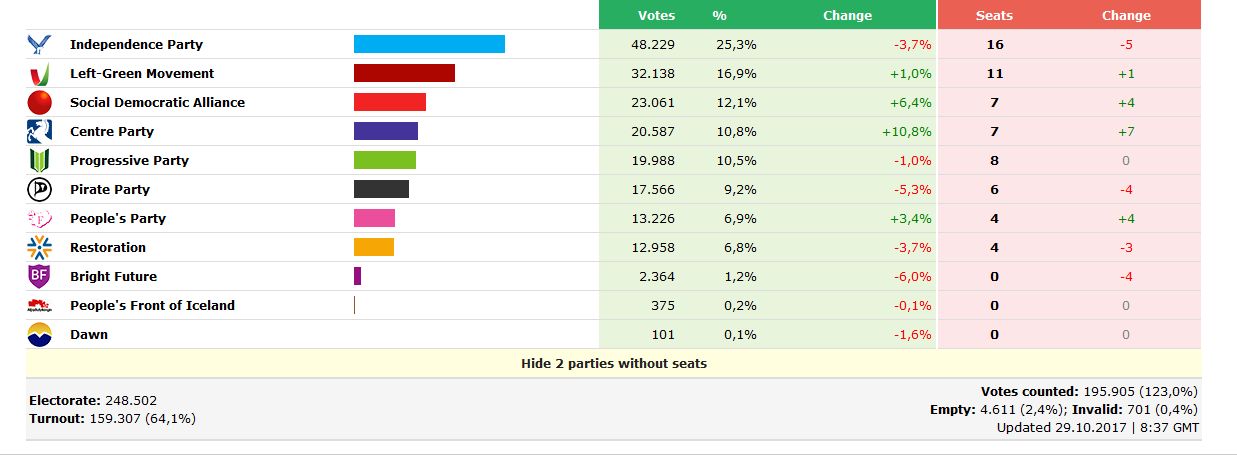The image size is (1237, 455).
Task: Click the Independence Party falcon logo
Action: (39, 45)
